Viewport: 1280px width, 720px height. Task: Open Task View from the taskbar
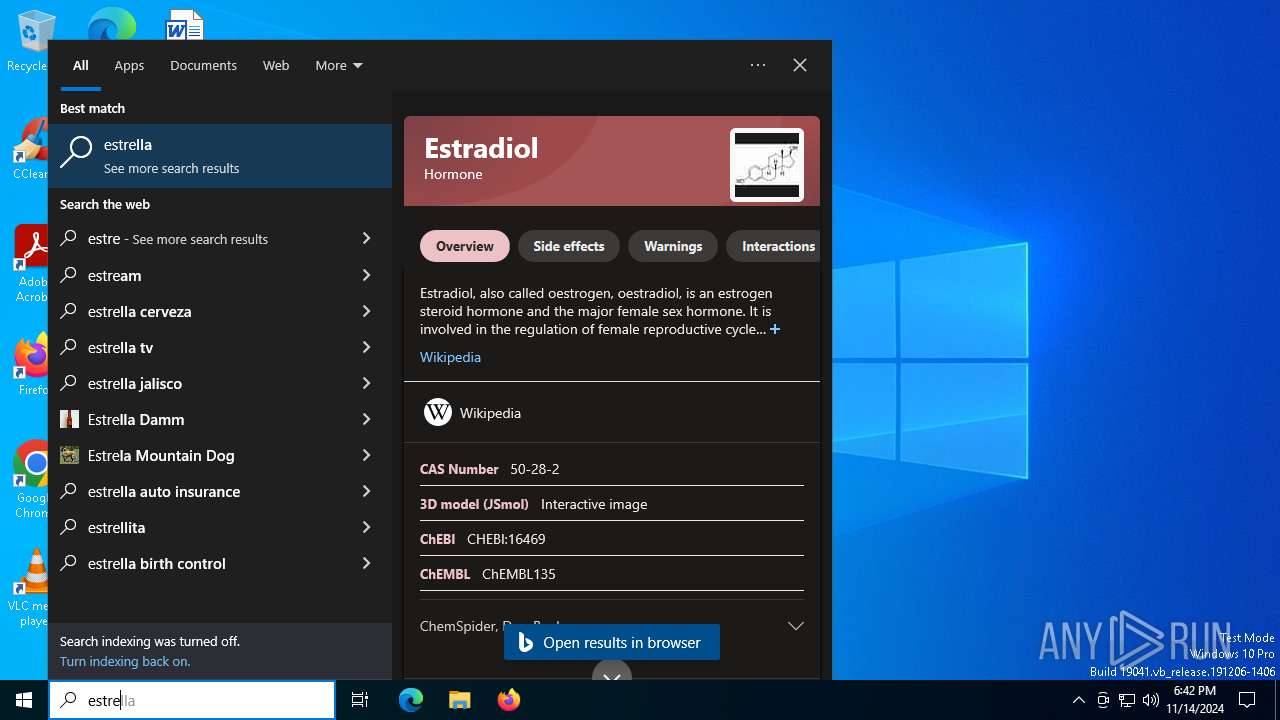pos(360,700)
